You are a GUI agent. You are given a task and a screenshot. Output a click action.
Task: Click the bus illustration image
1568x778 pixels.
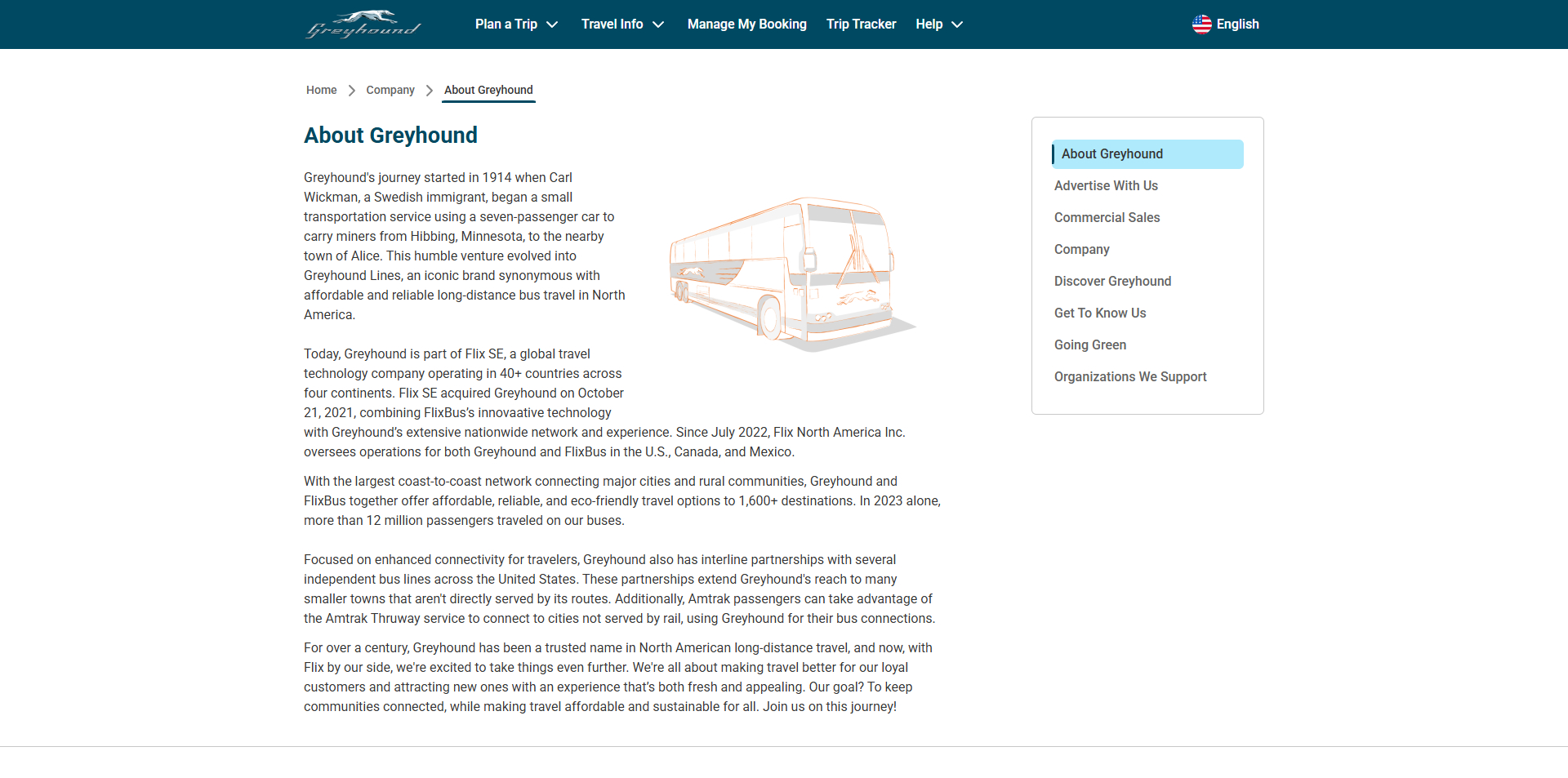pyautogui.click(x=791, y=274)
